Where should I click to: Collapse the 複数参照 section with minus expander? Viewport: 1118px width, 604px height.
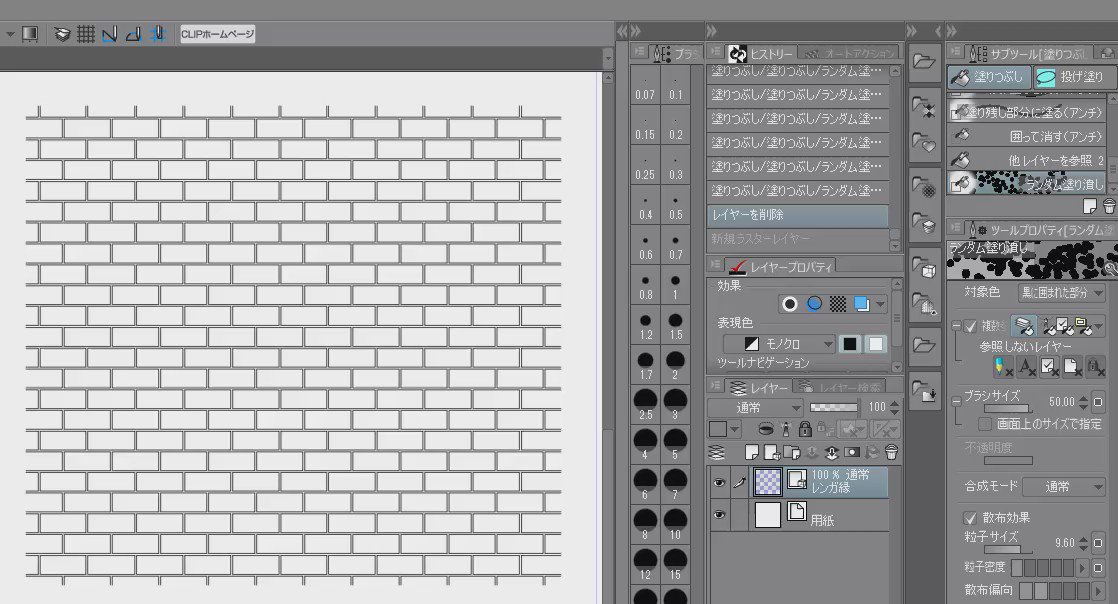pyautogui.click(x=956, y=326)
